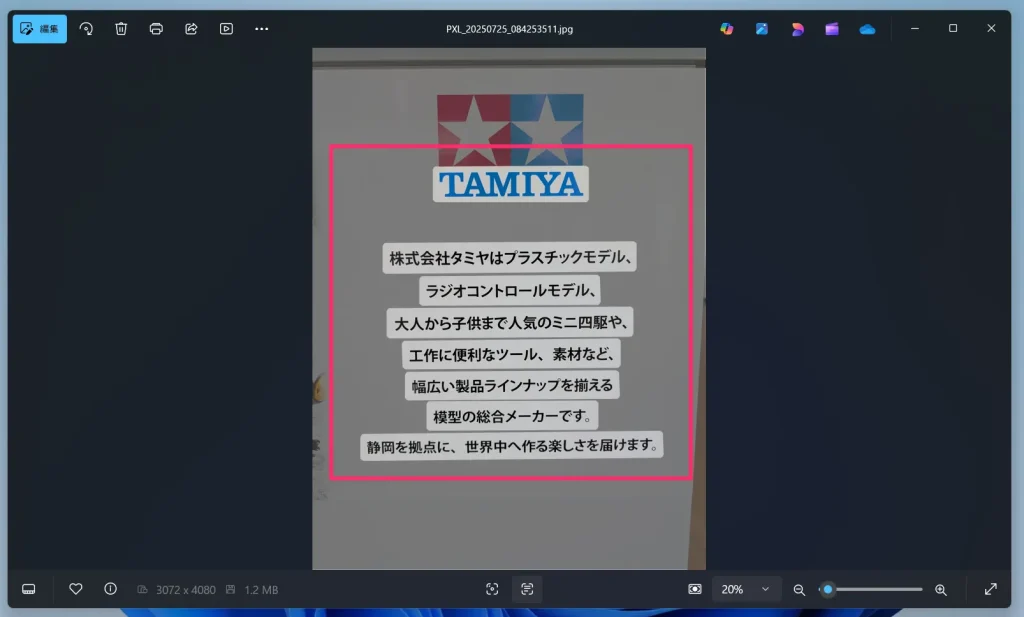Add photo to favorites with heart
Viewport: 1024px width, 617px height.
point(76,589)
